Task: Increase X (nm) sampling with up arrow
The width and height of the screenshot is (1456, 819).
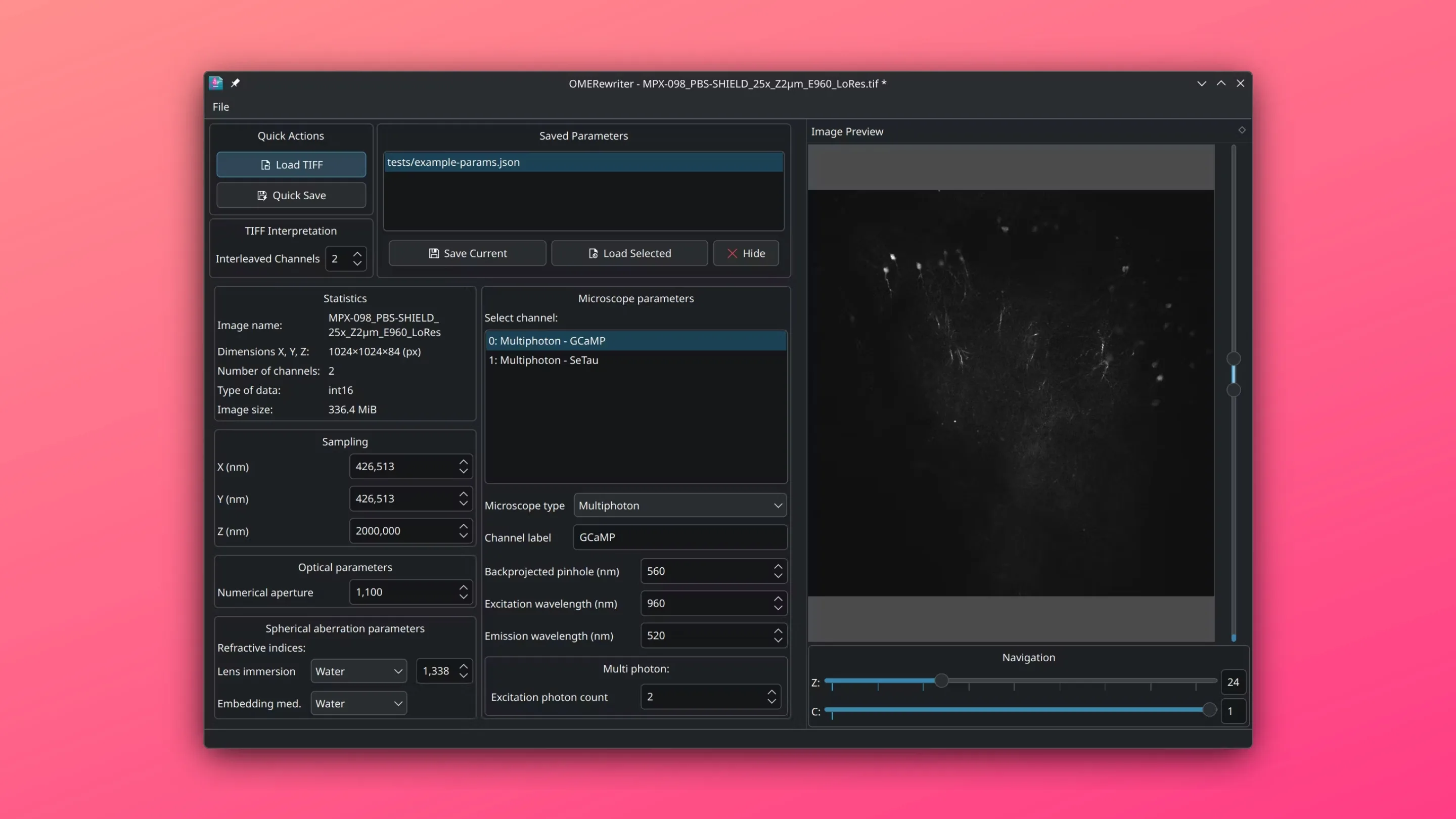Action: (x=464, y=462)
